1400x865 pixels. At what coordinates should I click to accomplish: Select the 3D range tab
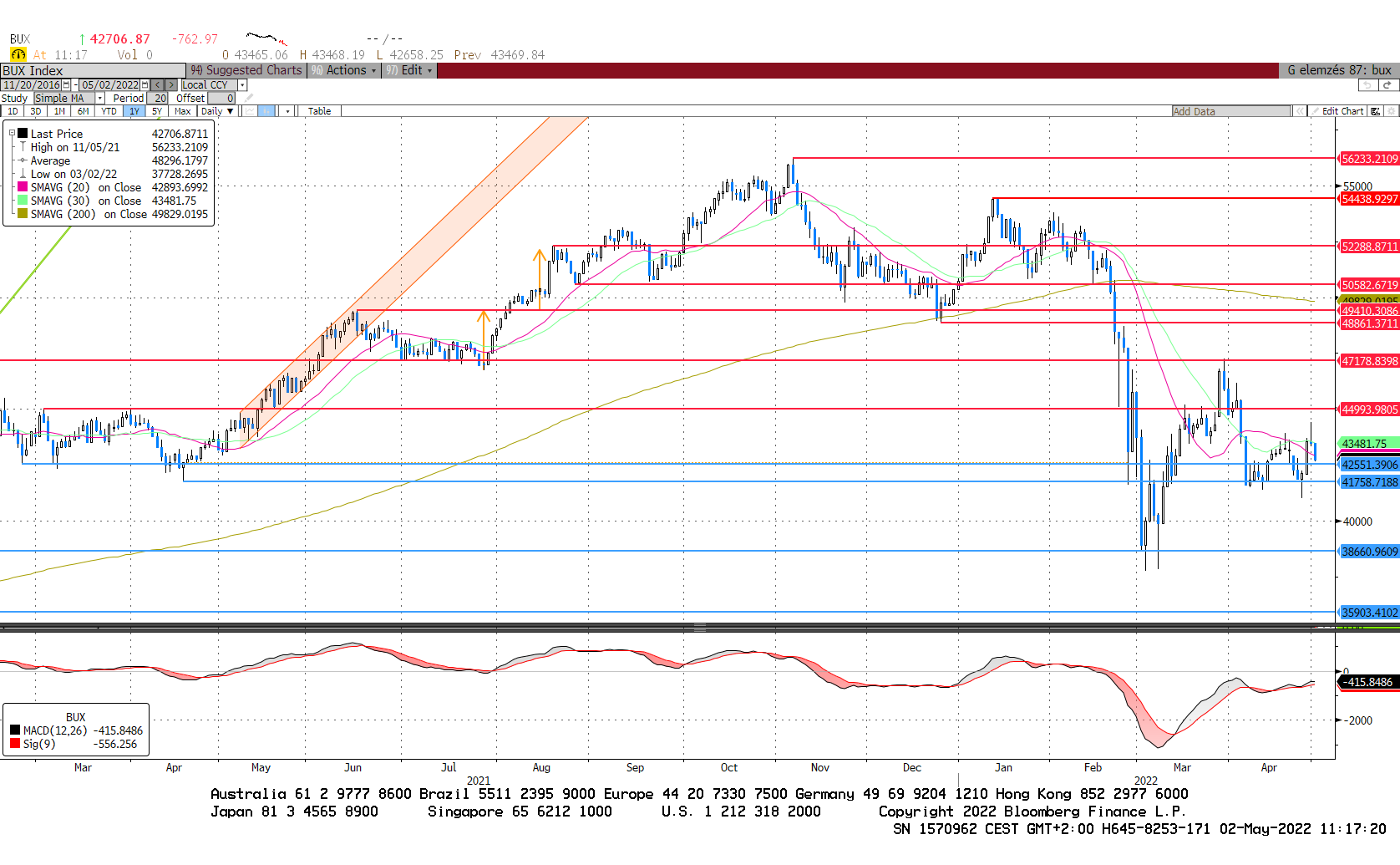35,111
